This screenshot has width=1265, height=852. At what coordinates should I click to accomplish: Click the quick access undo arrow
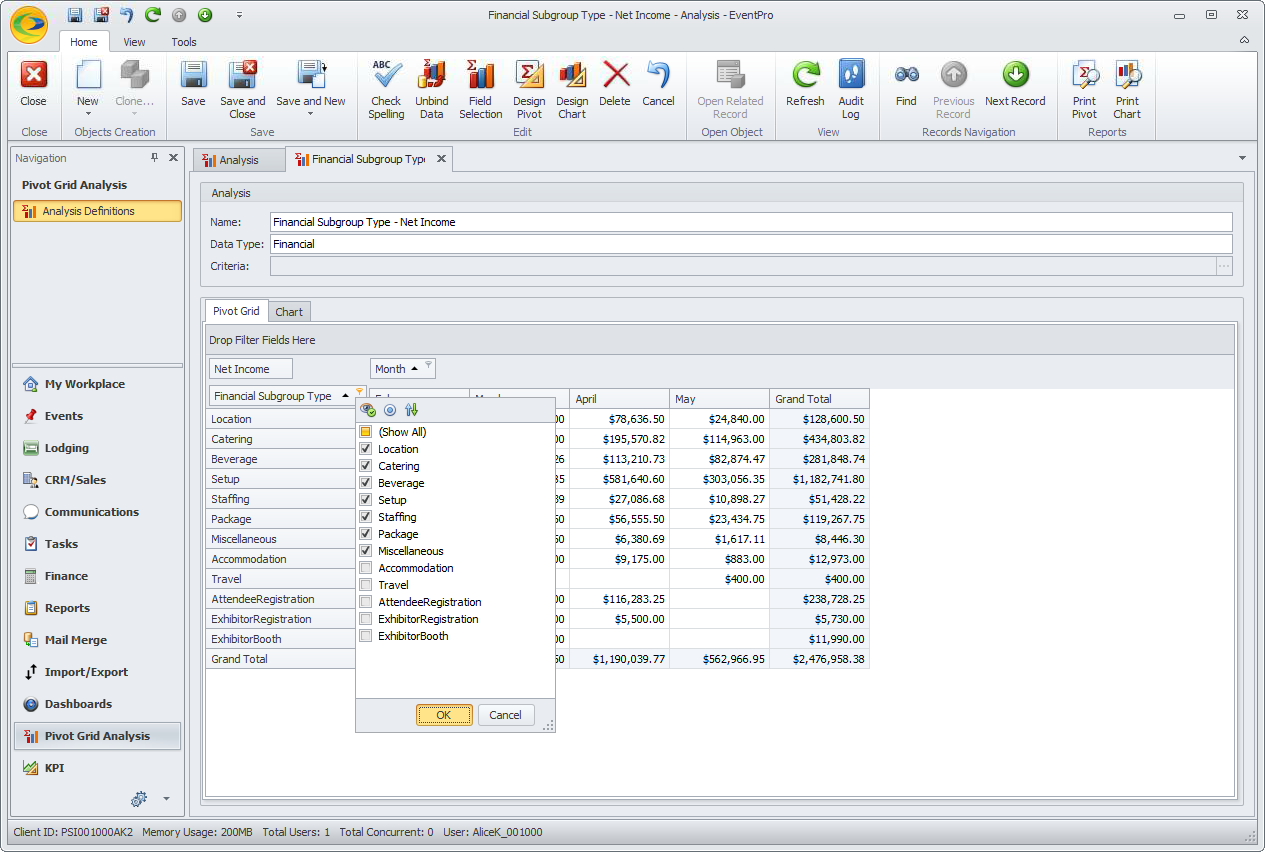pos(127,15)
